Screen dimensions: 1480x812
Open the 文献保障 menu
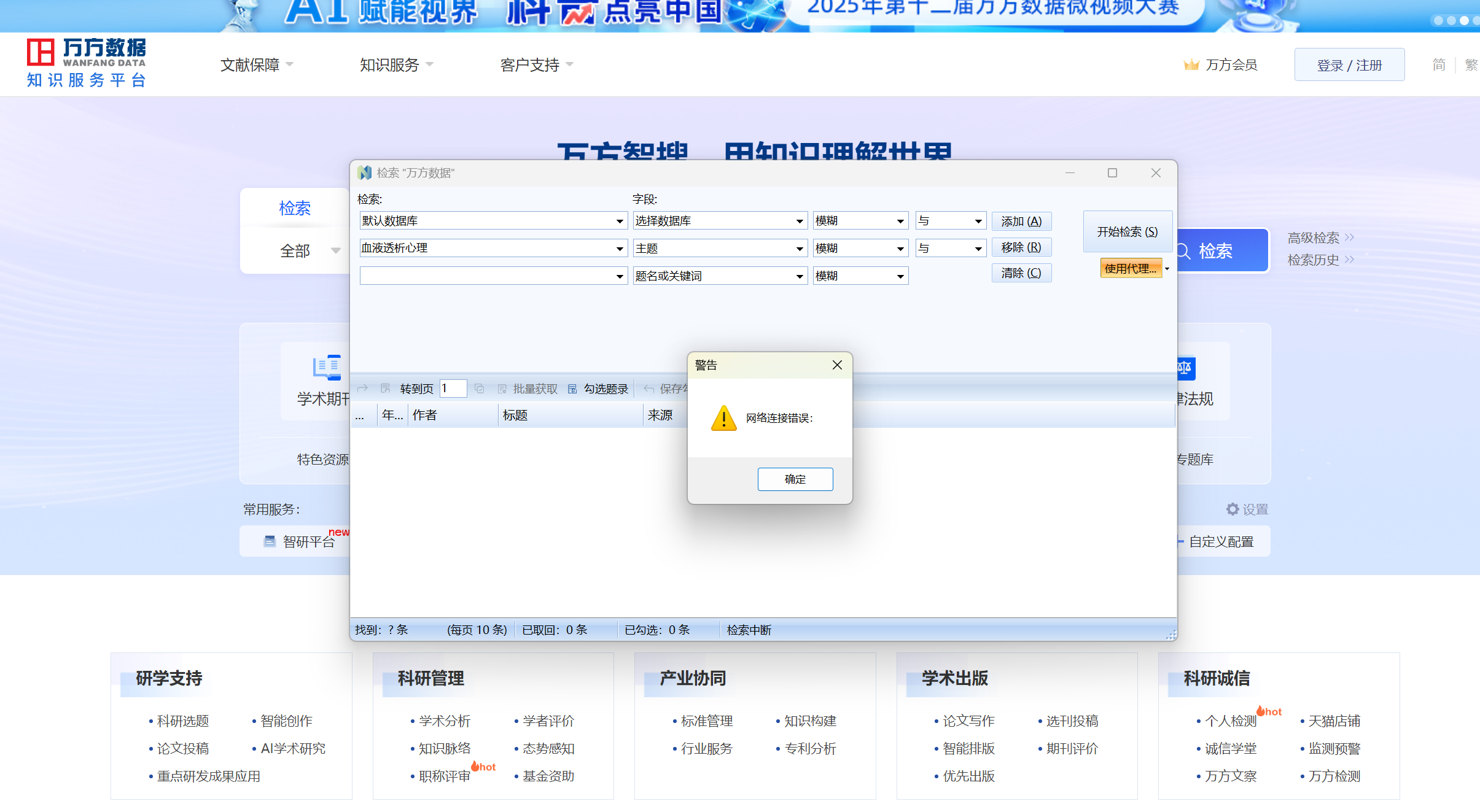tap(257, 64)
